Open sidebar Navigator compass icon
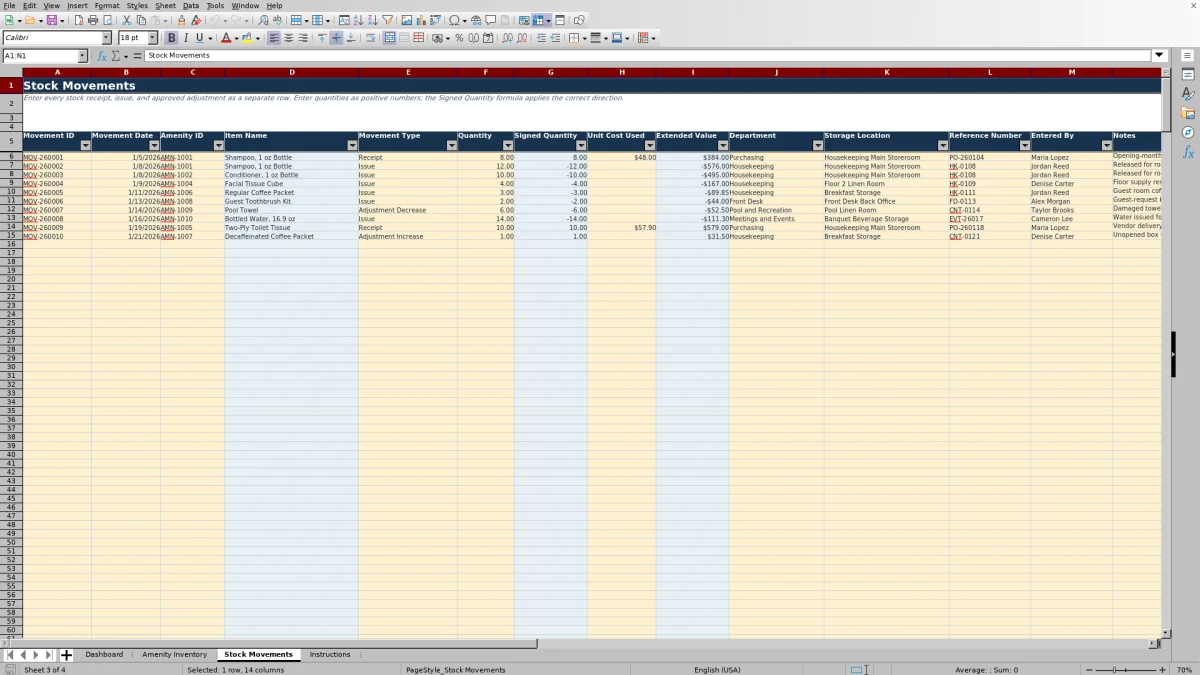Viewport: 1200px width, 675px height. point(1188,132)
